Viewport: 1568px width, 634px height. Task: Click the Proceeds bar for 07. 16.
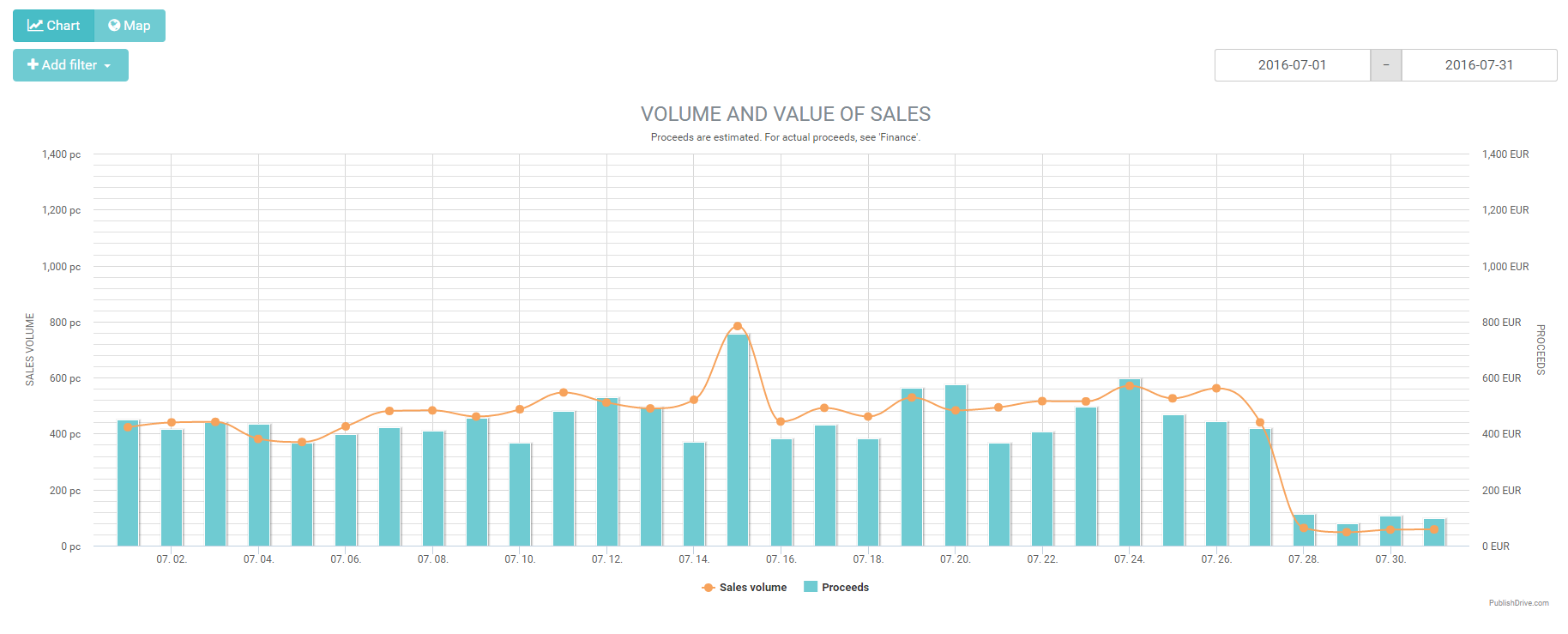click(x=781, y=492)
